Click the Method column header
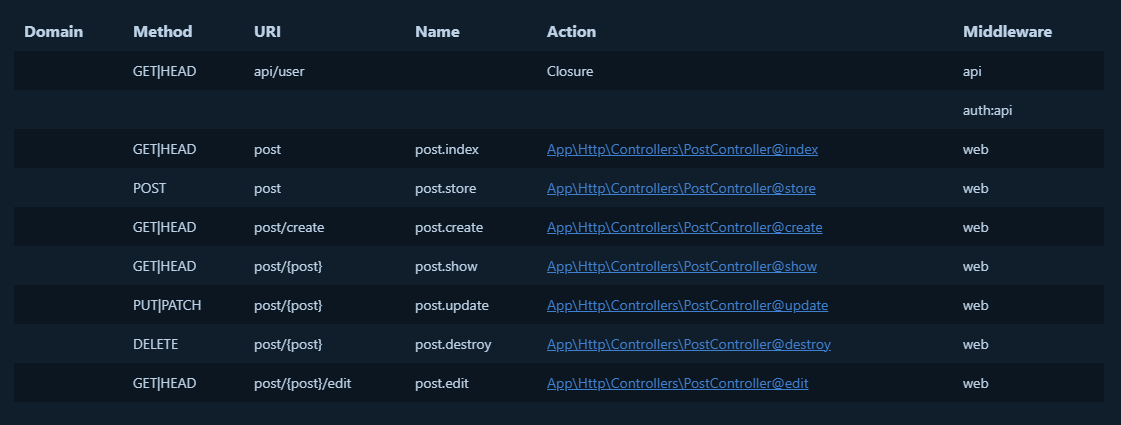Image resolution: width=1121 pixels, height=425 pixels. [x=162, y=32]
